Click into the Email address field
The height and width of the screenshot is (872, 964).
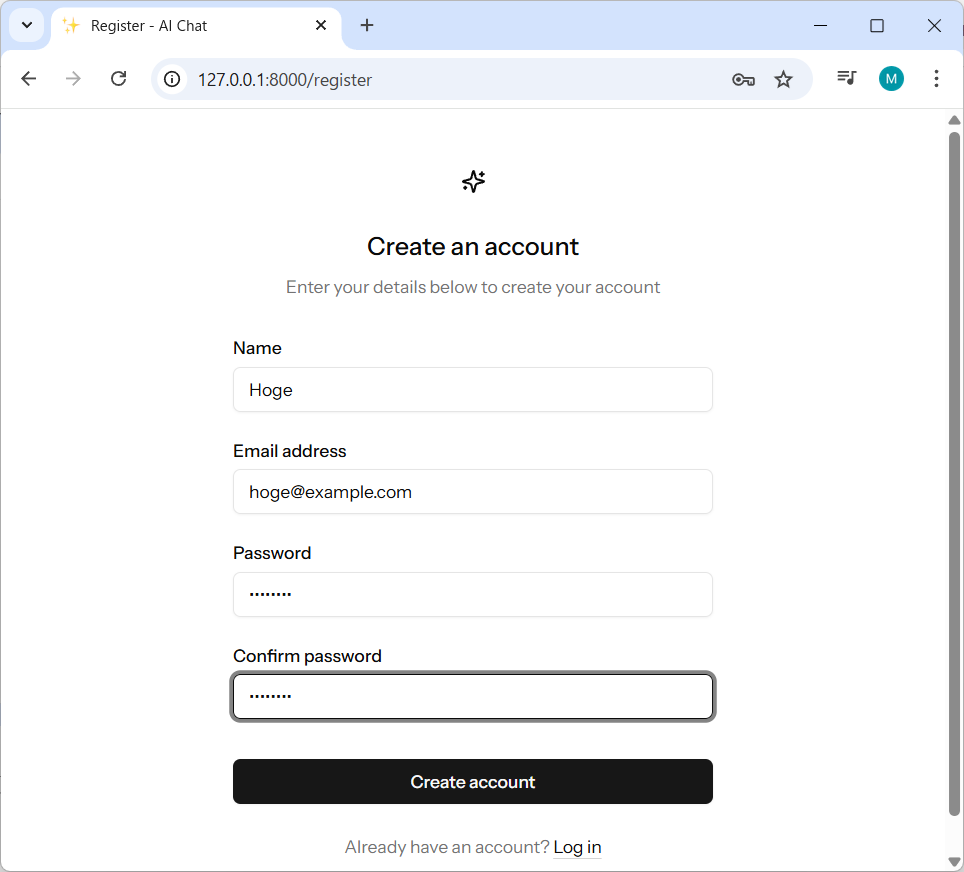click(472, 492)
